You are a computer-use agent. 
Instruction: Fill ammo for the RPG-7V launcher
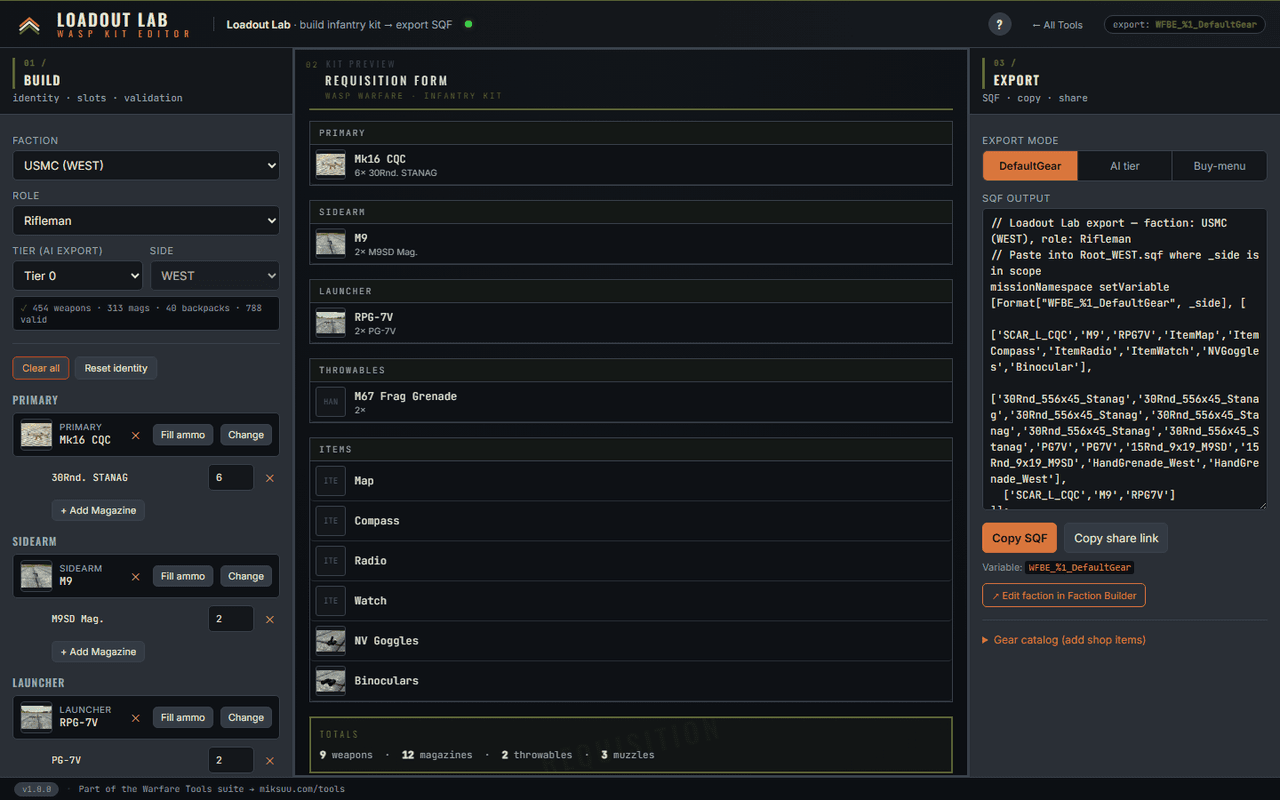point(183,717)
